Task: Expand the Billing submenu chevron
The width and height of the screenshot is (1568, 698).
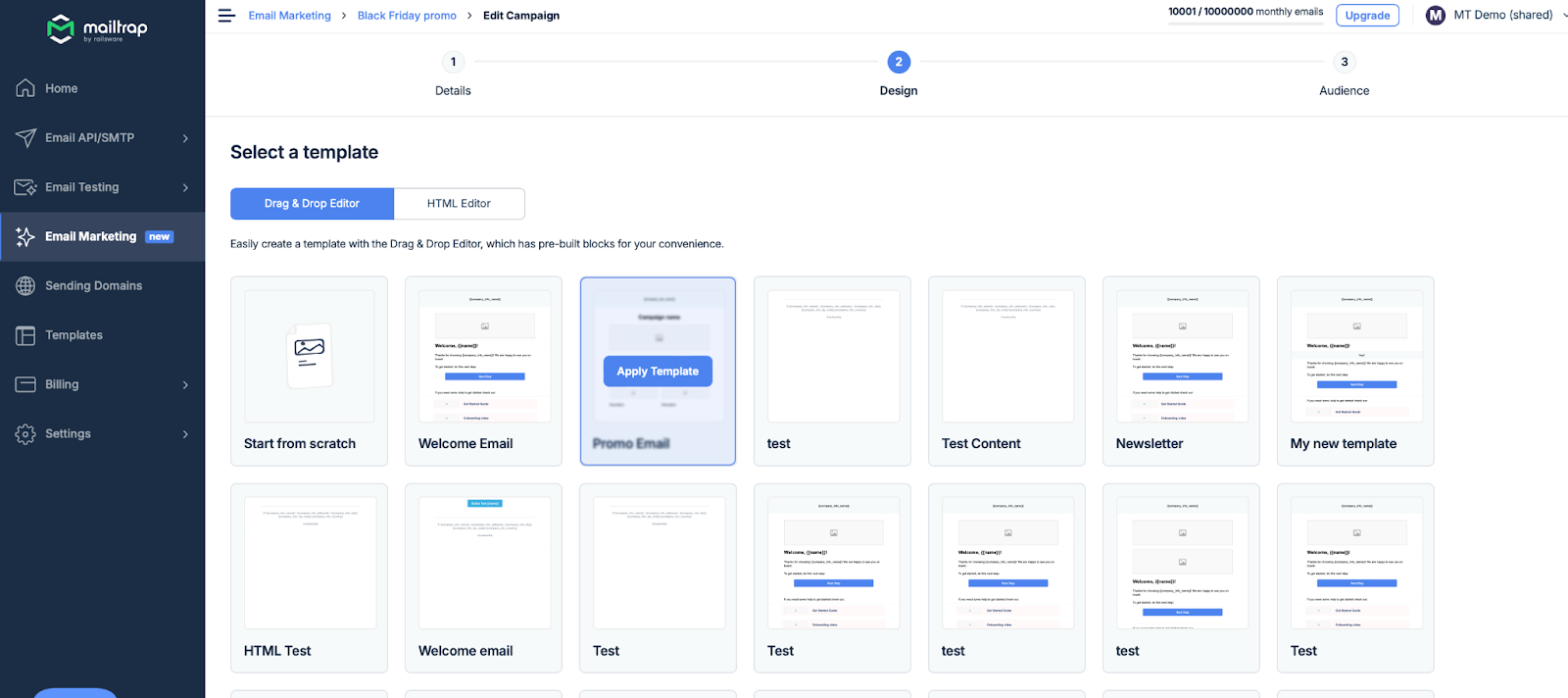Action: coord(185,384)
